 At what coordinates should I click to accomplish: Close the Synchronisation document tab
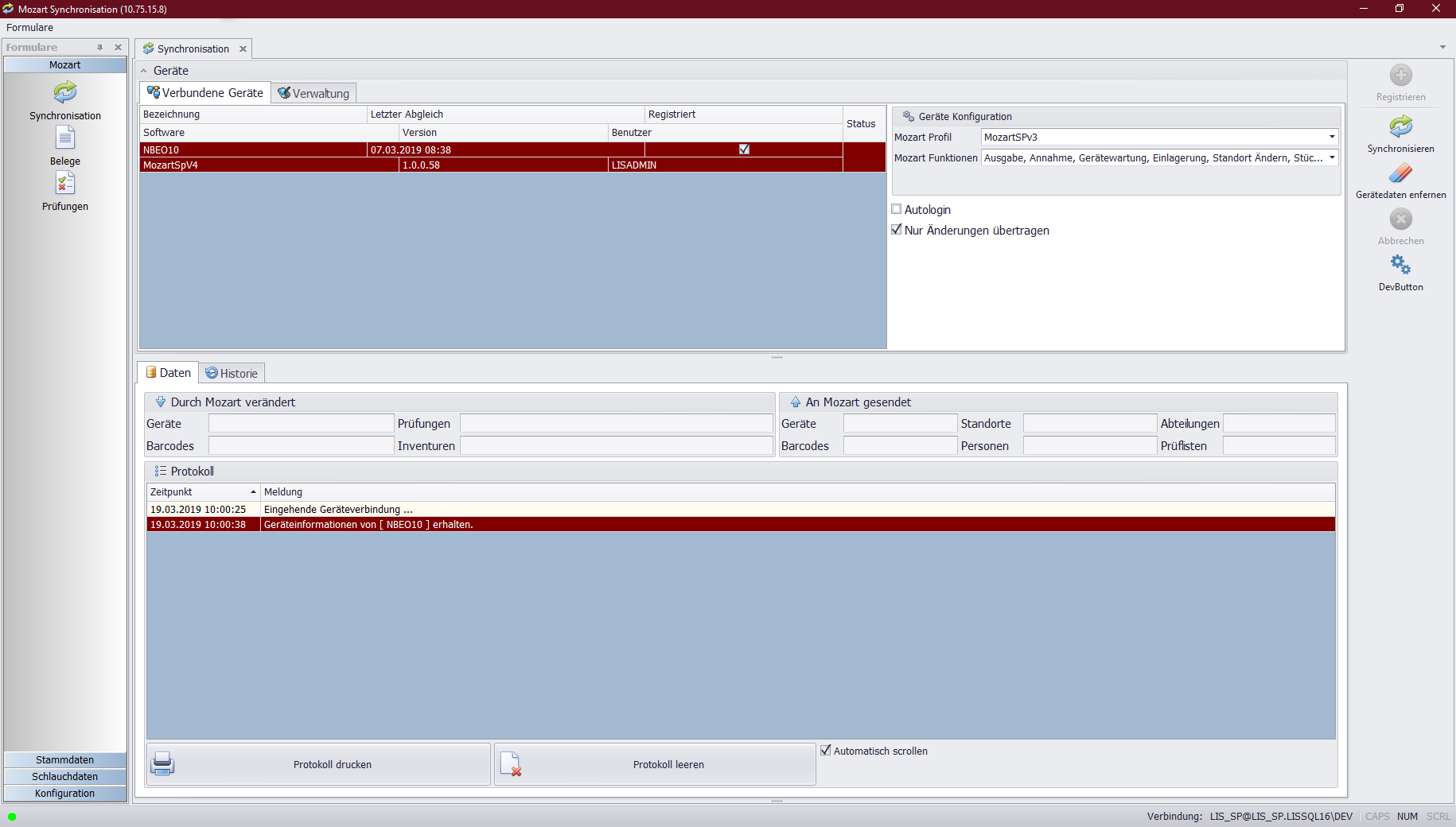tap(243, 49)
